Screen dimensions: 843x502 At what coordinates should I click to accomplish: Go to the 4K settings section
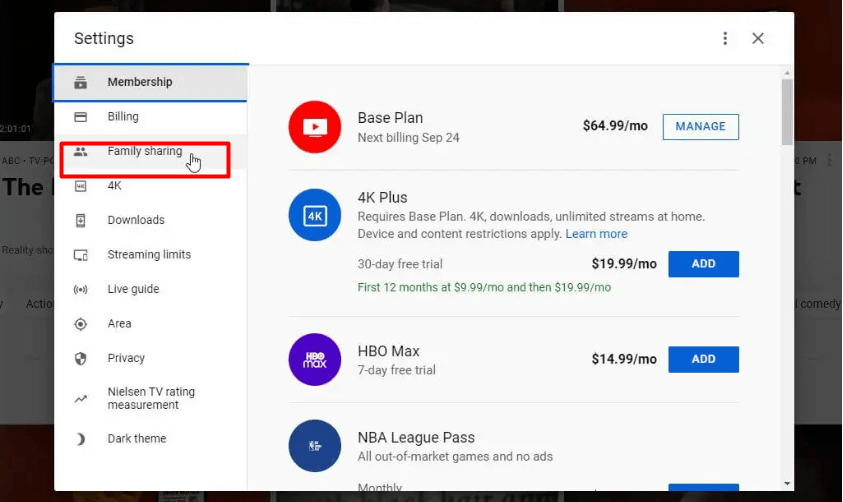(x=114, y=186)
